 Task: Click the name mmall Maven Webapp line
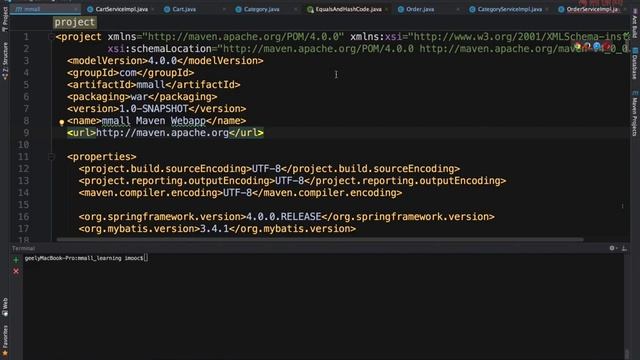[157, 121]
